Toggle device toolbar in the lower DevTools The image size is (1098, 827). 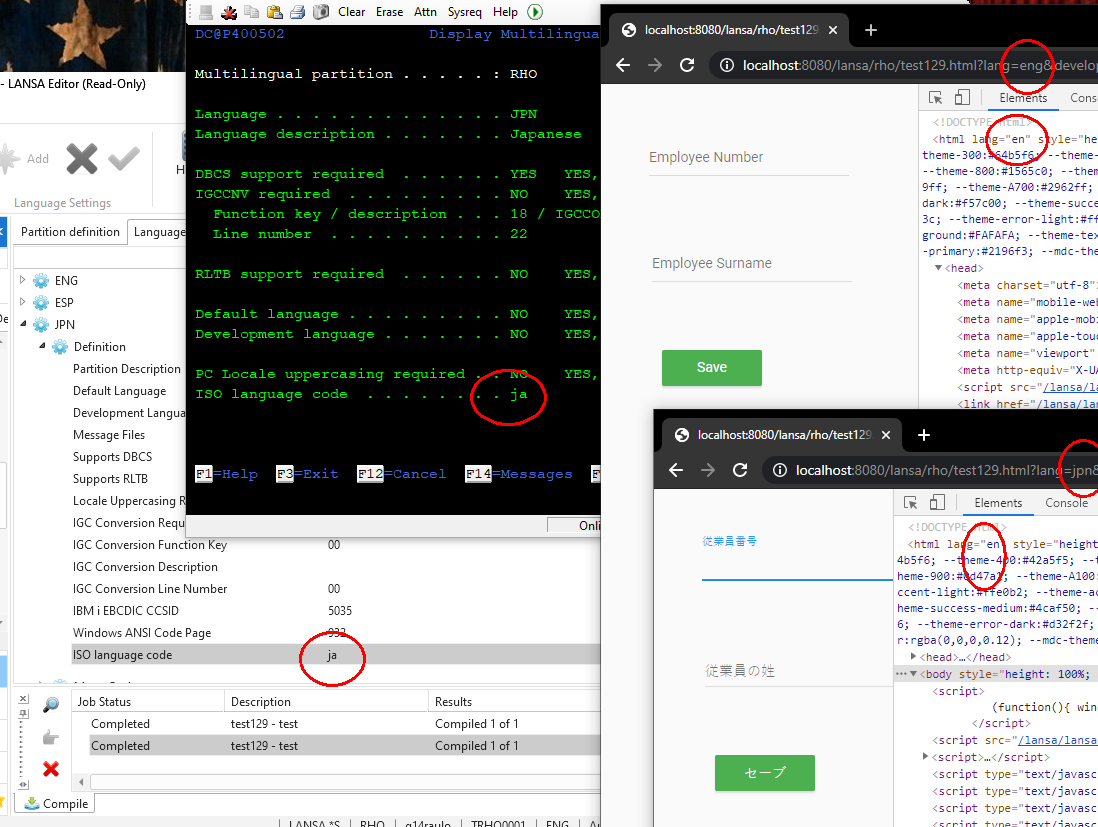point(937,502)
